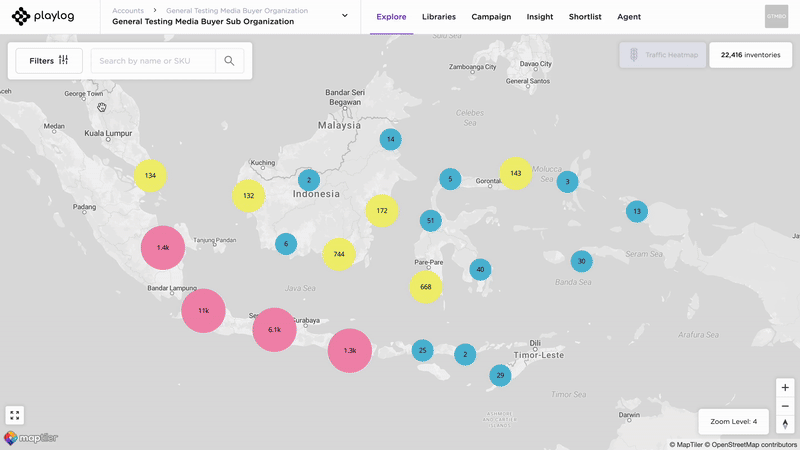Screen dimensions: 800x450
Task: Click the pink 11k cluster marker
Action: click(203, 311)
